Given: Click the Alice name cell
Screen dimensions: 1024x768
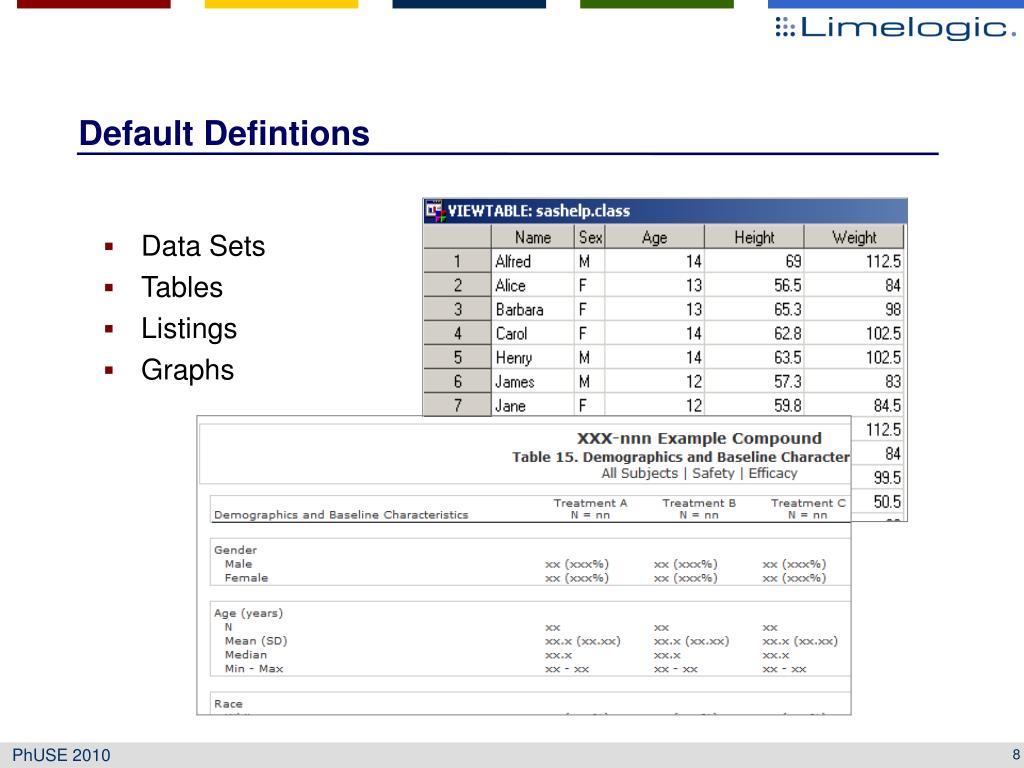Looking at the screenshot, I should (x=533, y=285).
